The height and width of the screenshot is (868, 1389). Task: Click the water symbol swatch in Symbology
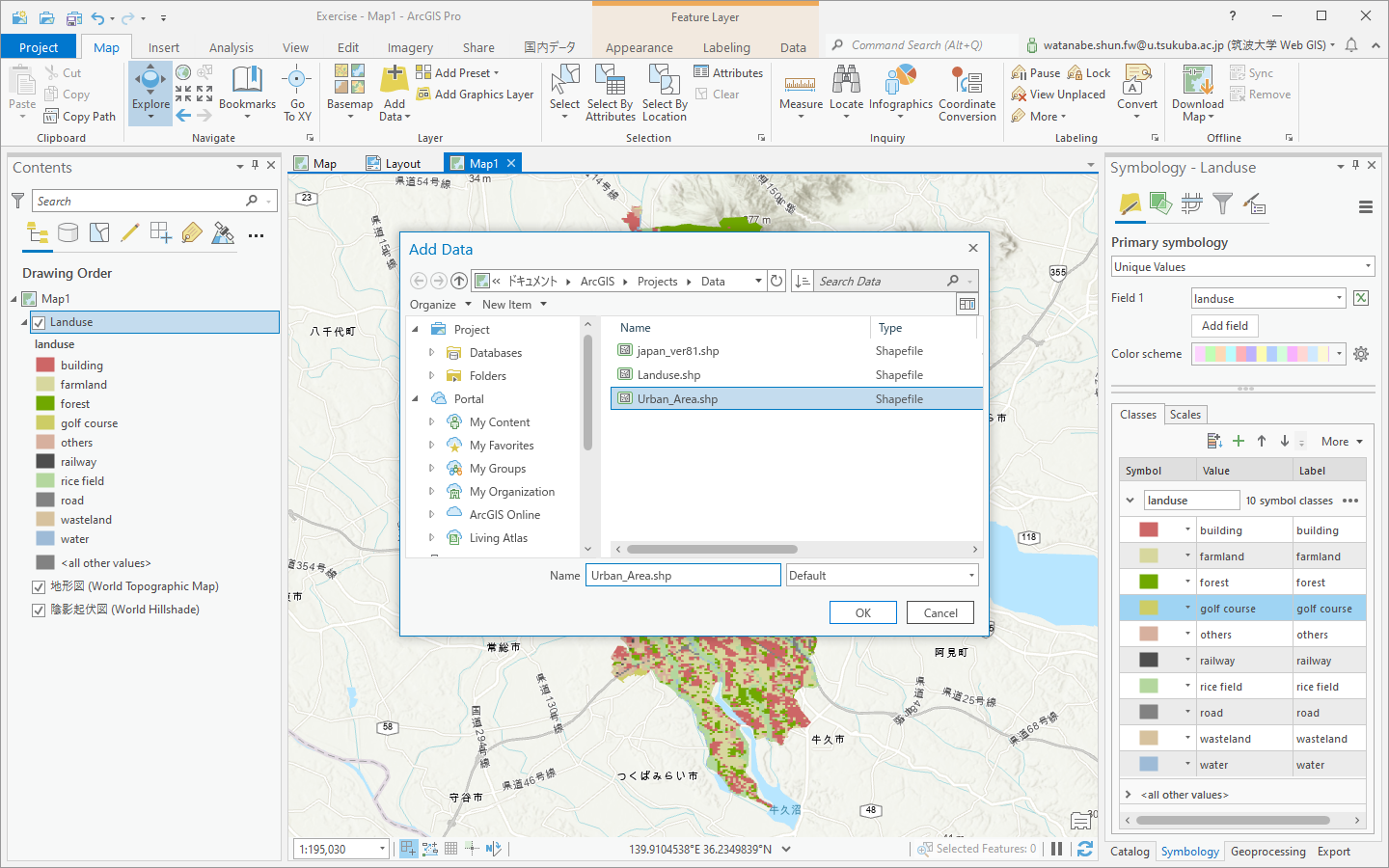pyautogui.click(x=1148, y=764)
